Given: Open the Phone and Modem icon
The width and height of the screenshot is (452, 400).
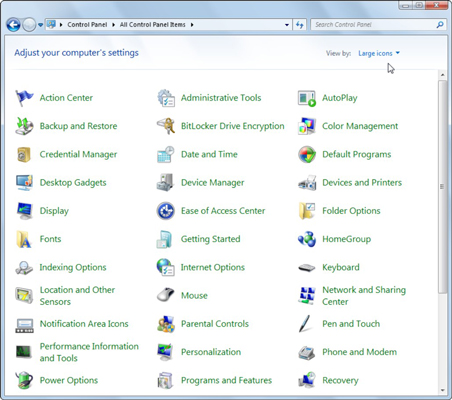Looking at the screenshot, I should (307, 352).
